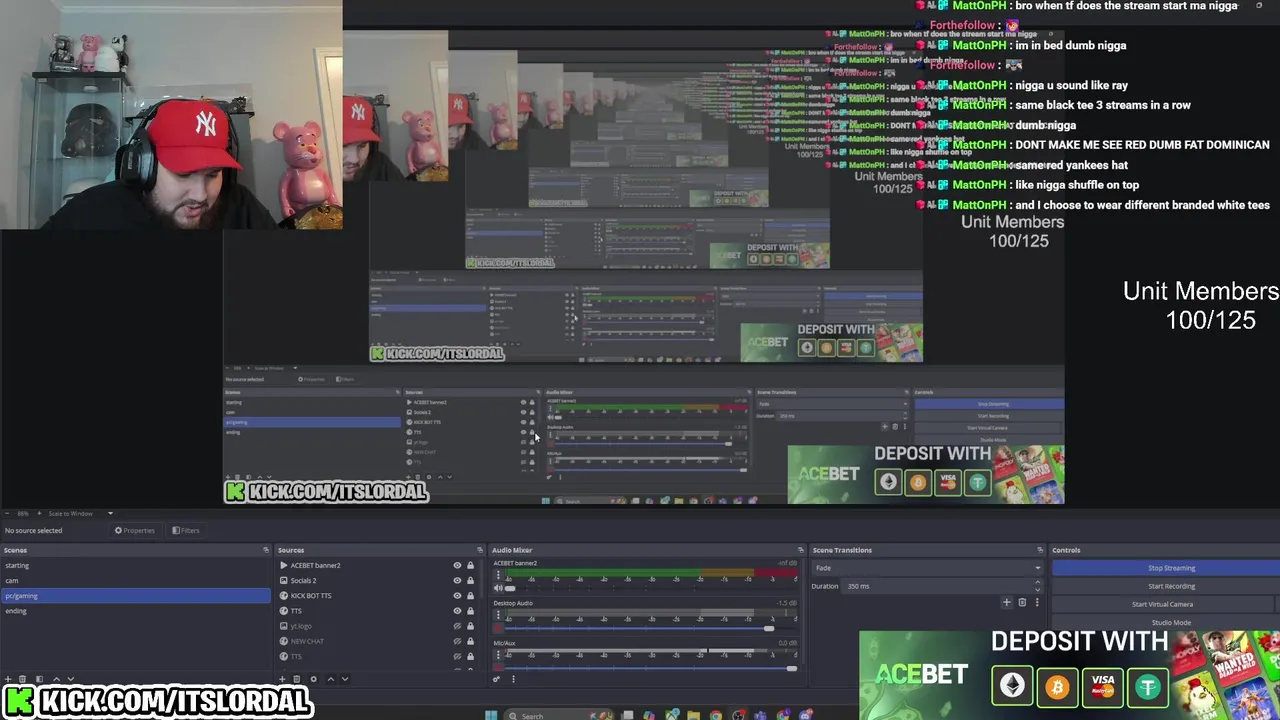Add a new scene transition
The image size is (1280, 720).
pyautogui.click(x=1007, y=602)
